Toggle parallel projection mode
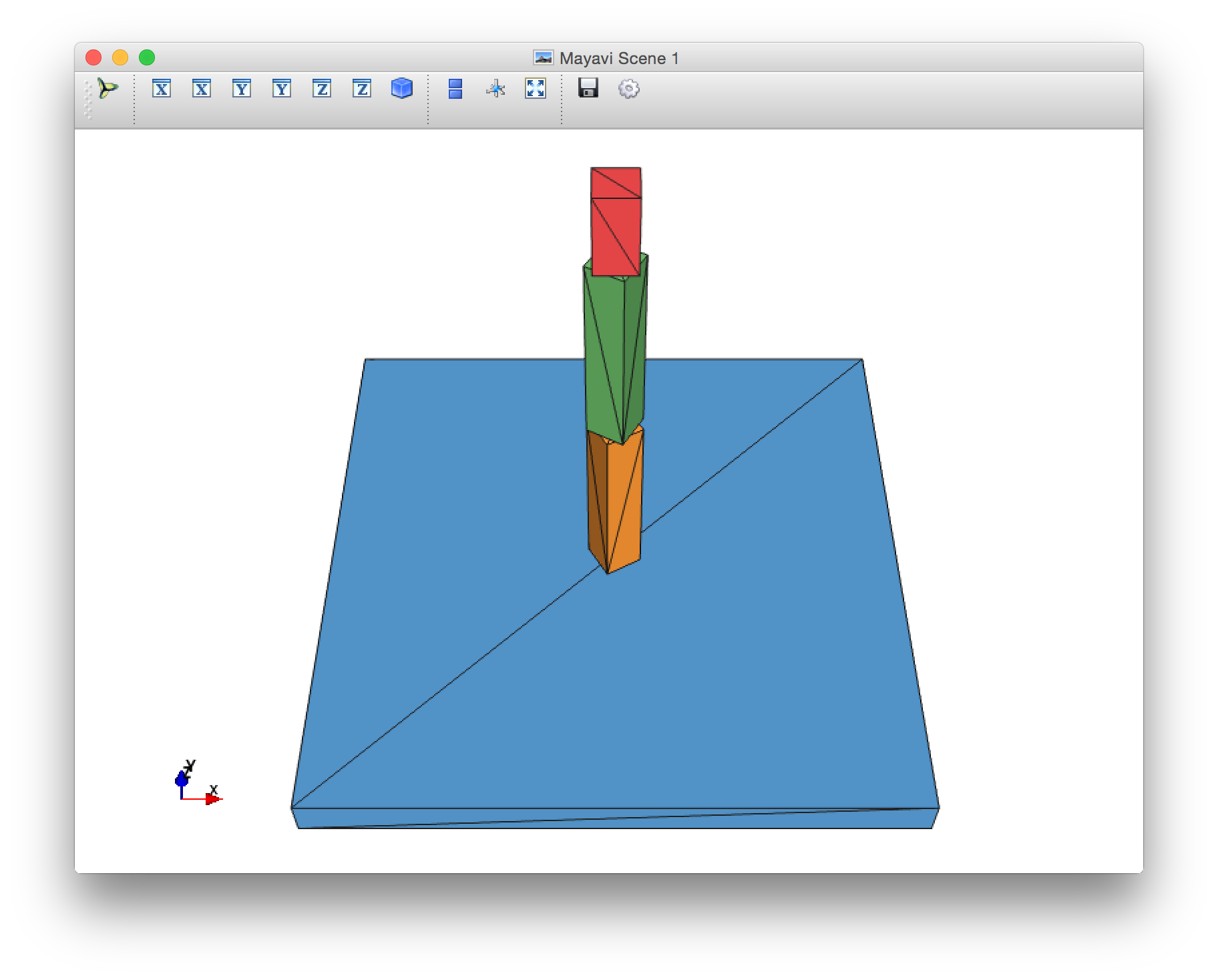Image resolution: width=1218 pixels, height=980 pixels. (455, 88)
